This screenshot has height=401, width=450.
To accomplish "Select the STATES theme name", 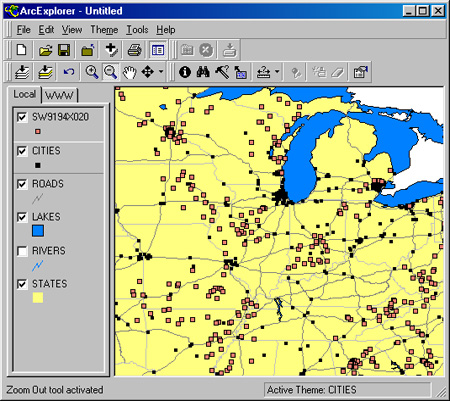I will pos(50,284).
